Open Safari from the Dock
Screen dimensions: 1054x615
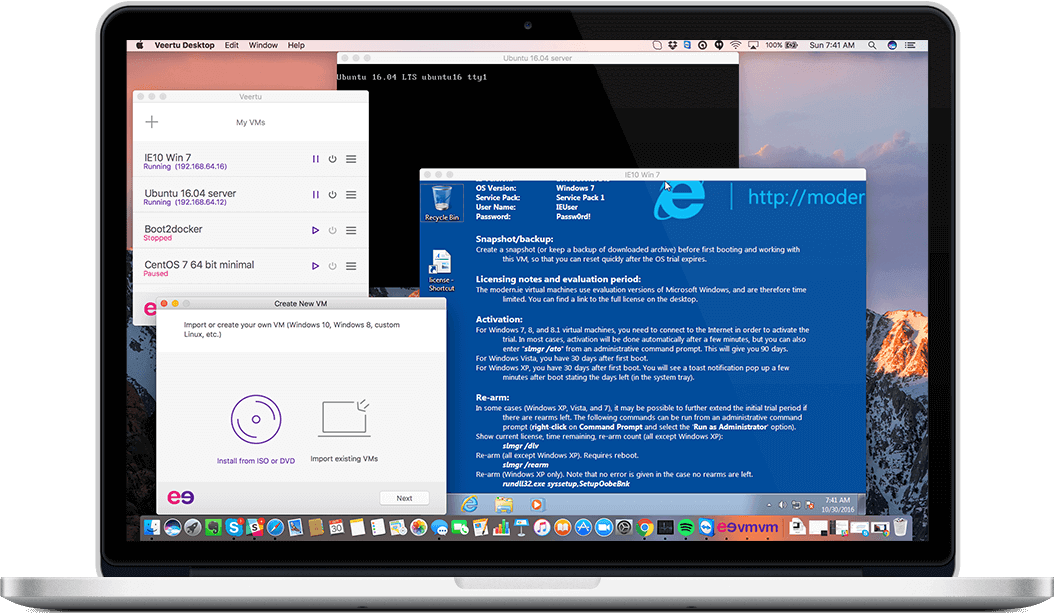pos(275,528)
